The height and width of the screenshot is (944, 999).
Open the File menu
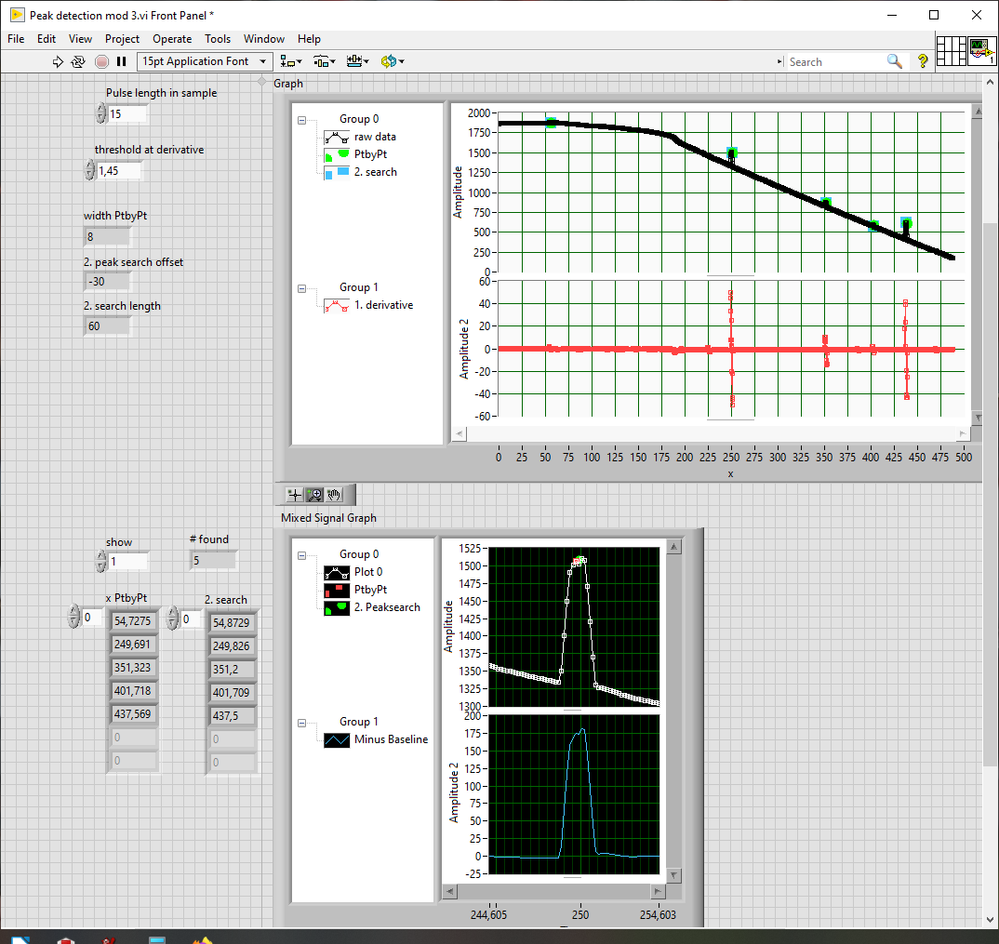16,39
